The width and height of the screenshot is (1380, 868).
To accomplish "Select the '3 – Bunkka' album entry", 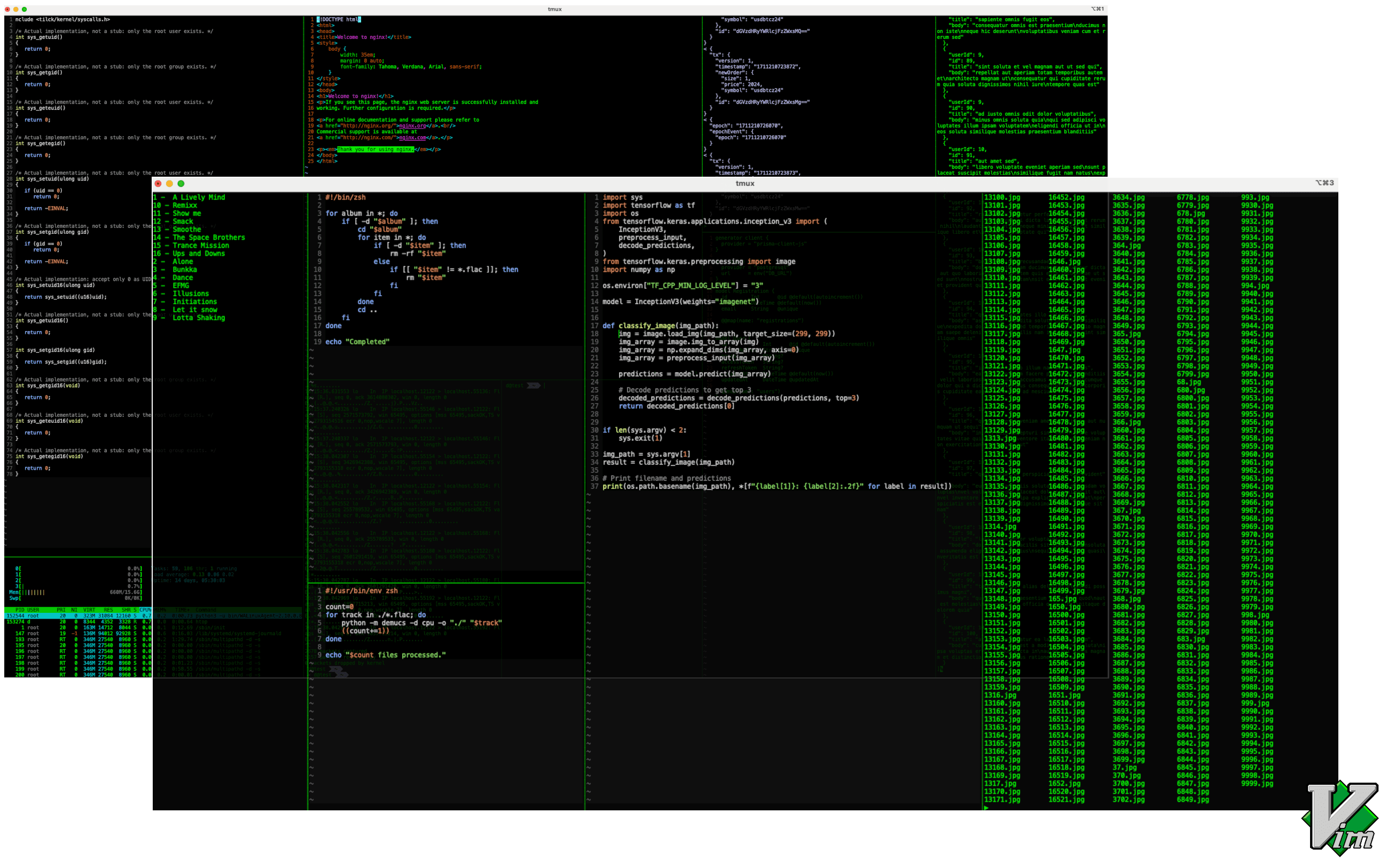I will click(175, 269).
